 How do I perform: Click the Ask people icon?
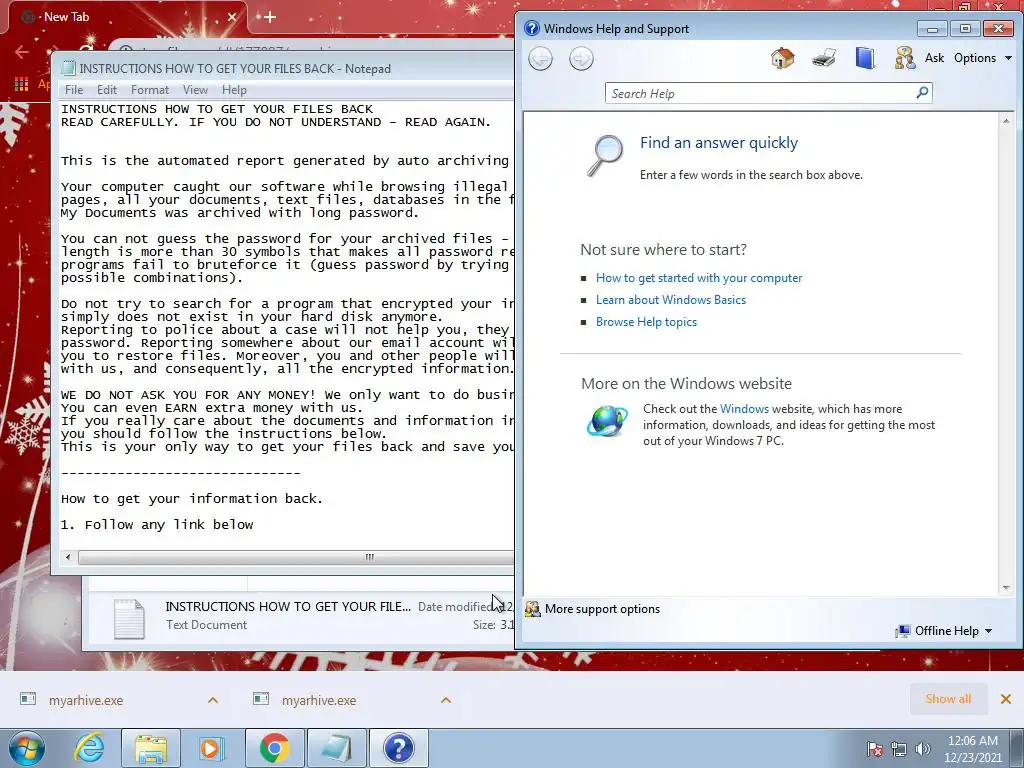[905, 58]
